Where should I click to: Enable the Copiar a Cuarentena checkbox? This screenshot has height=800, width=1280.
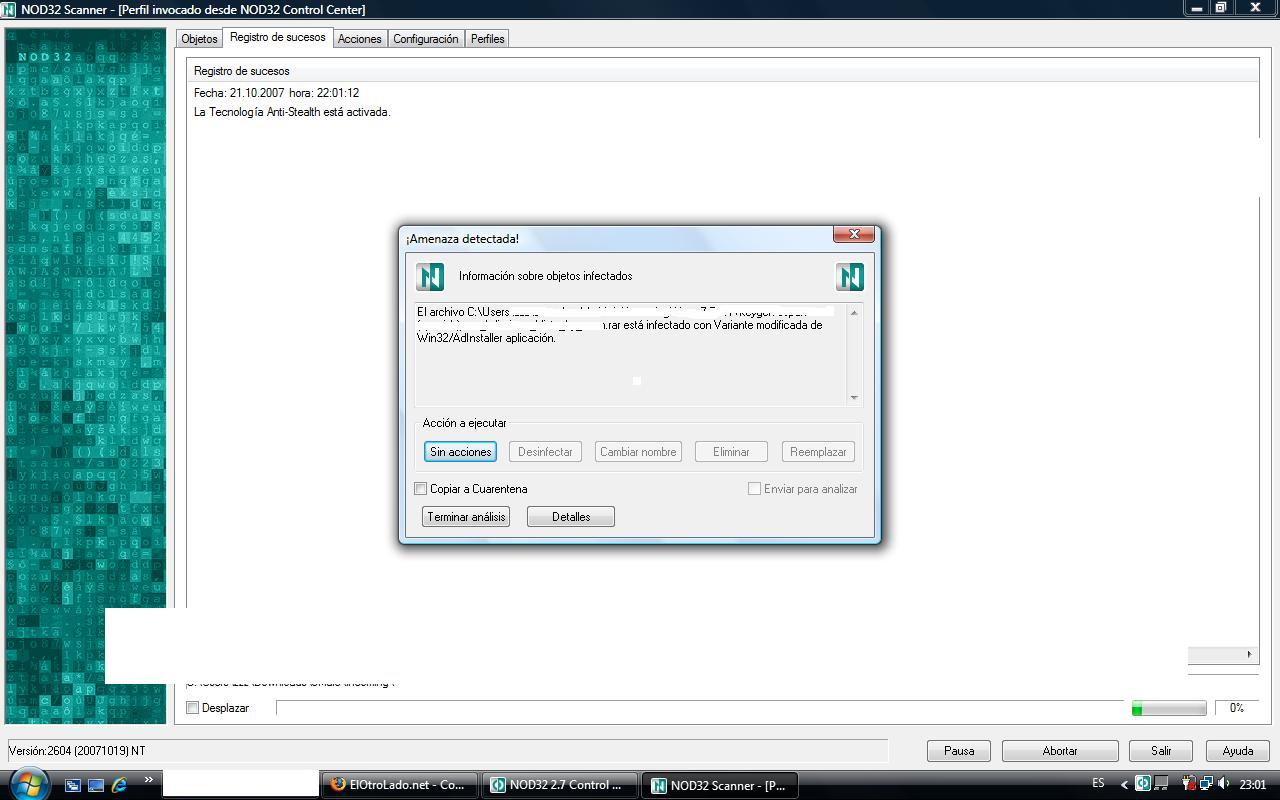pyautogui.click(x=421, y=489)
